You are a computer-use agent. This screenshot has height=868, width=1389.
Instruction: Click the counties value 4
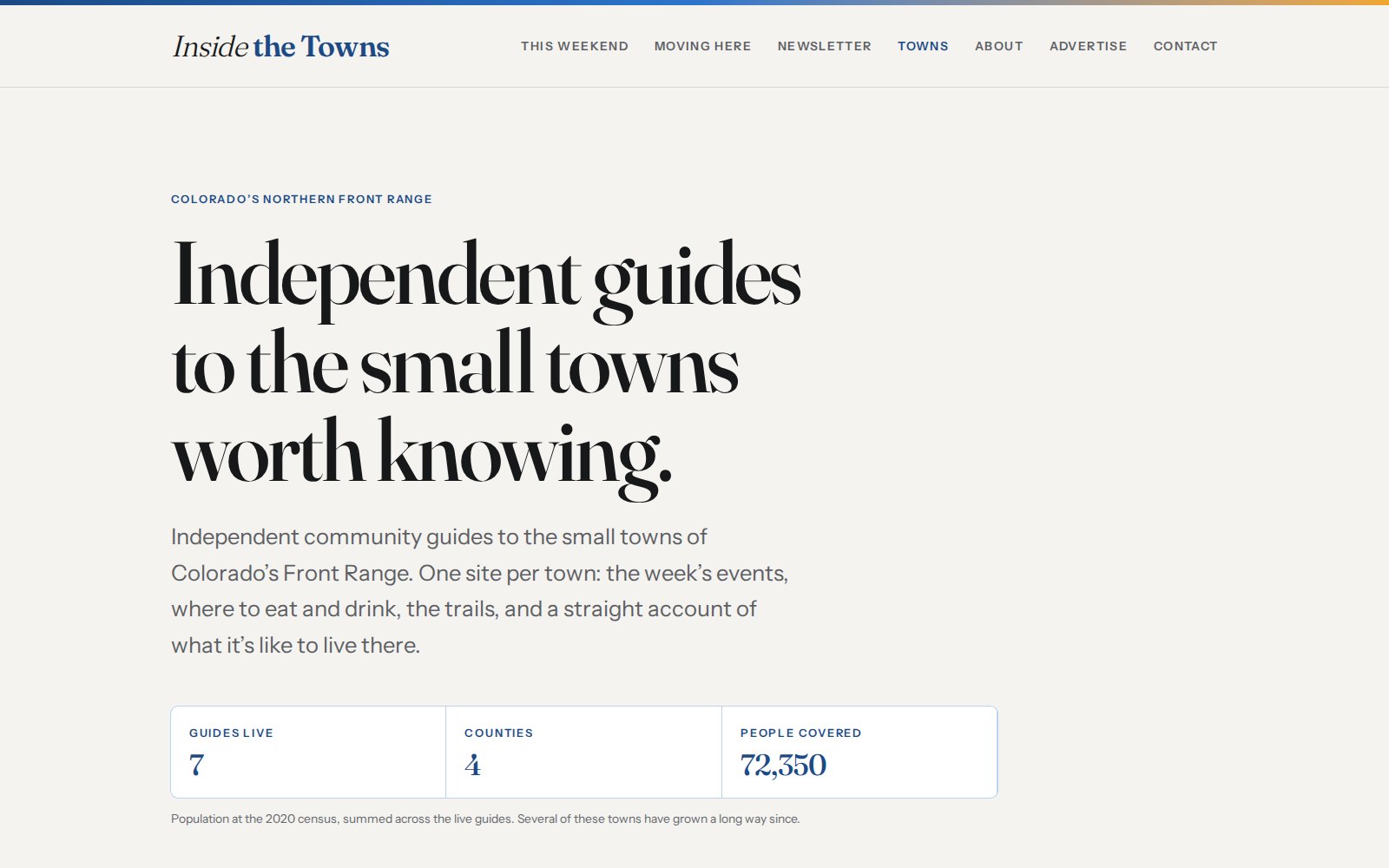pyautogui.click(x=472, y=765)
